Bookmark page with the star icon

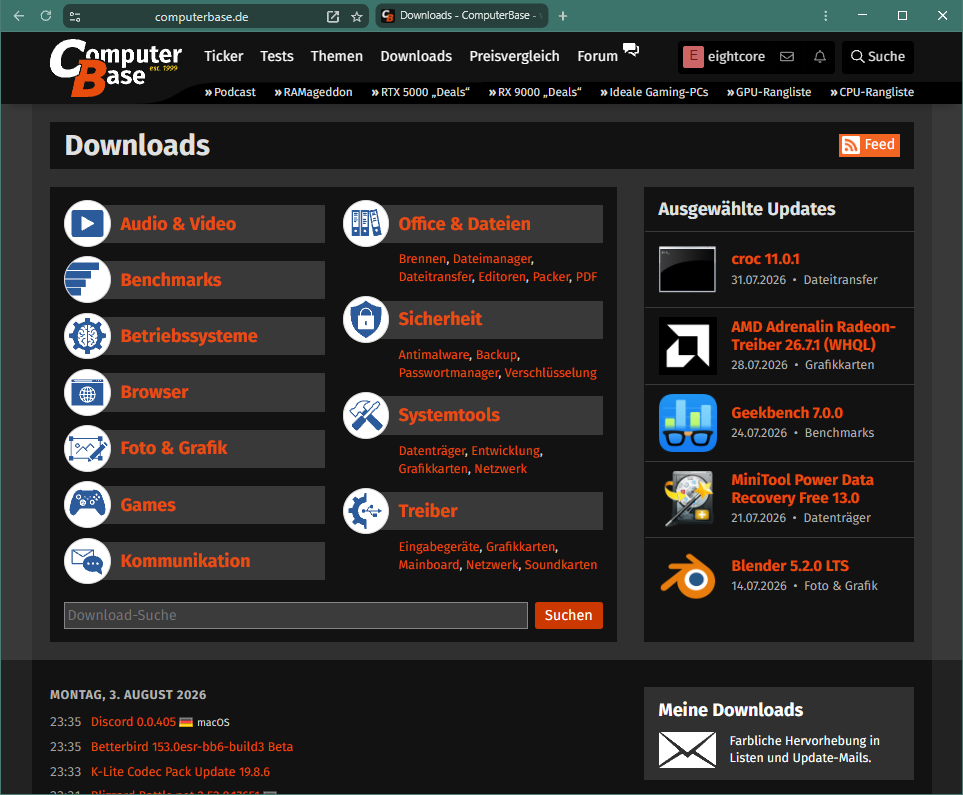(x=357, y=17)
